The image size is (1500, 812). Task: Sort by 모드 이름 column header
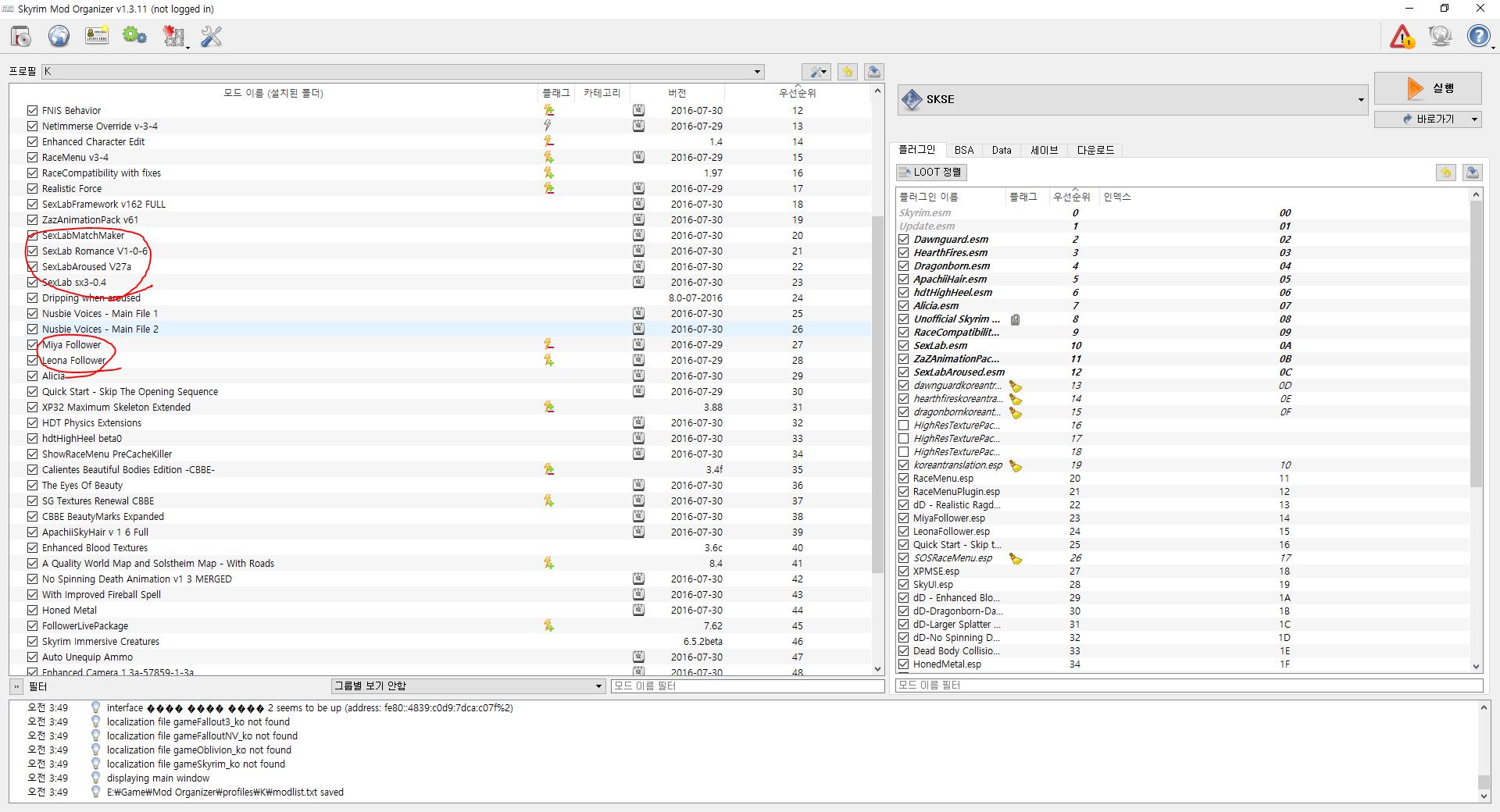[273, 93]
